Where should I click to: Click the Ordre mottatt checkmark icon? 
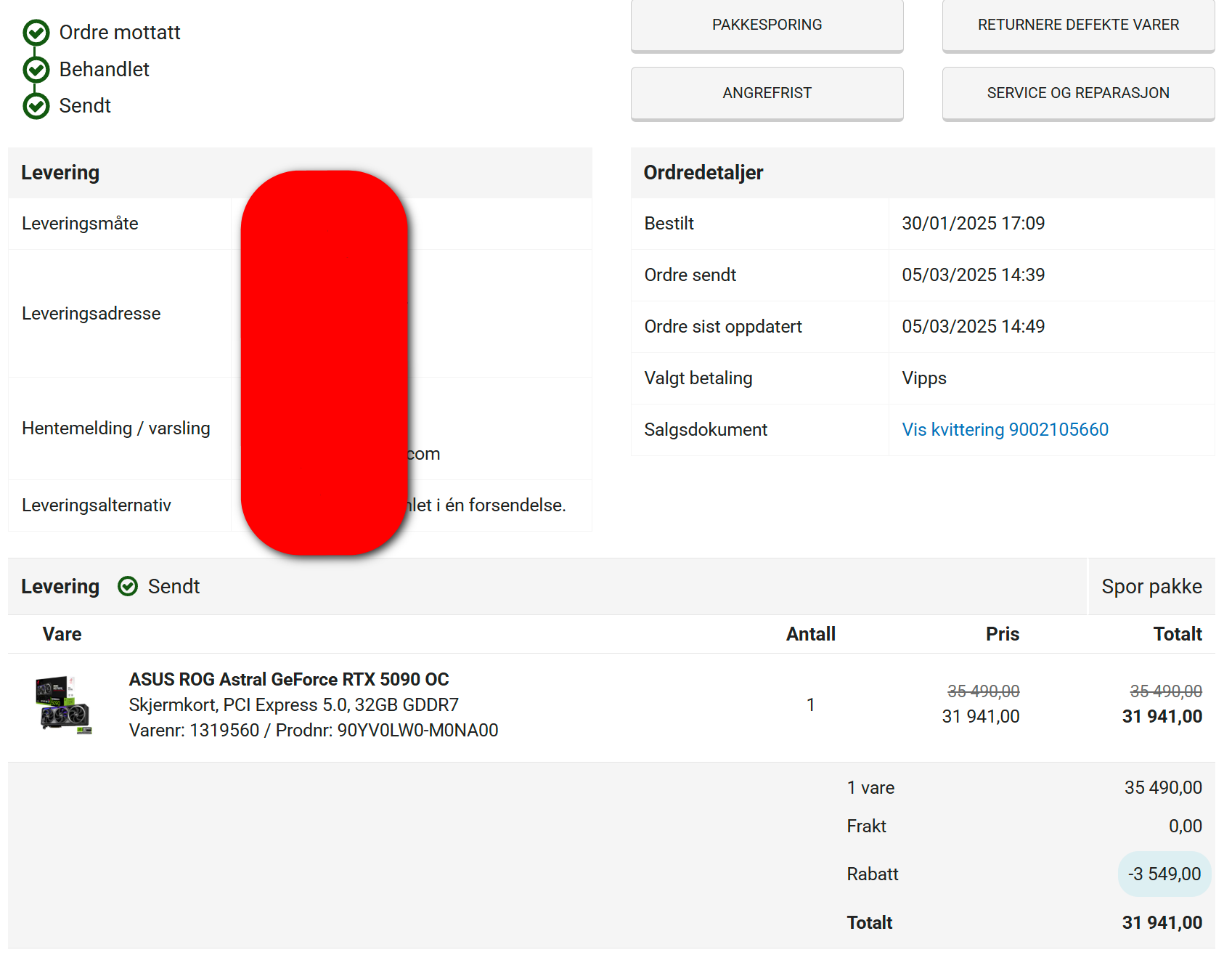(x=36, y=33)
